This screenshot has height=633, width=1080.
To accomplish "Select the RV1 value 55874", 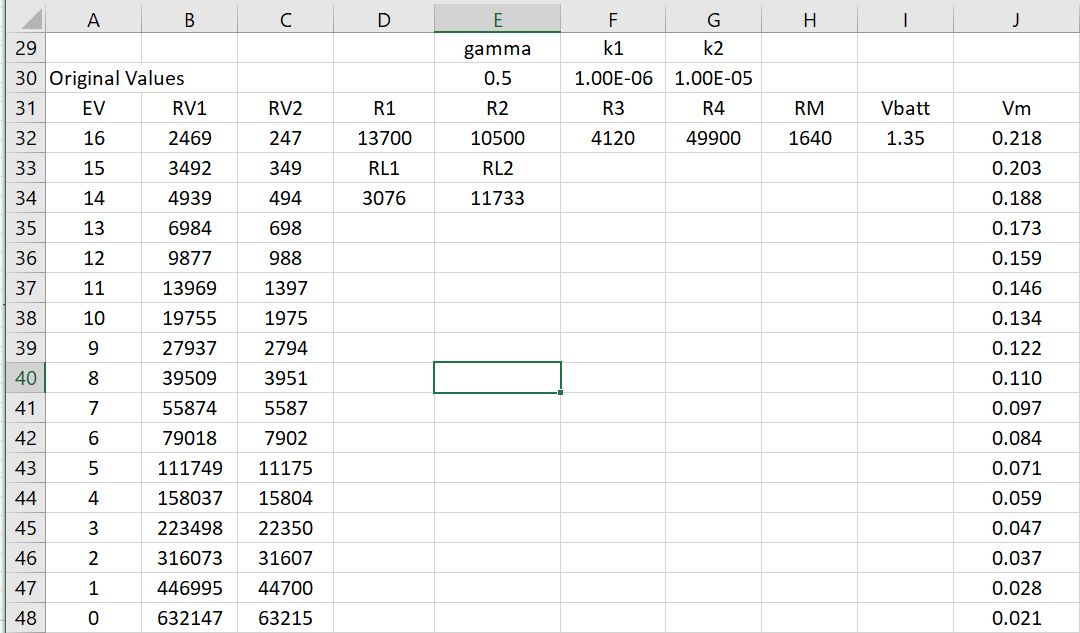I will click(x=189, y=408).
